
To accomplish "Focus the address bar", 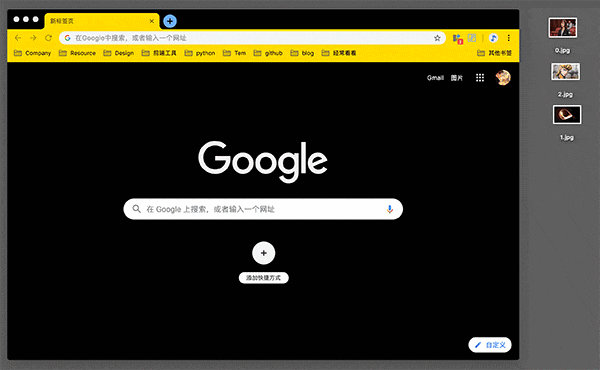I will [x=253, y=38].
